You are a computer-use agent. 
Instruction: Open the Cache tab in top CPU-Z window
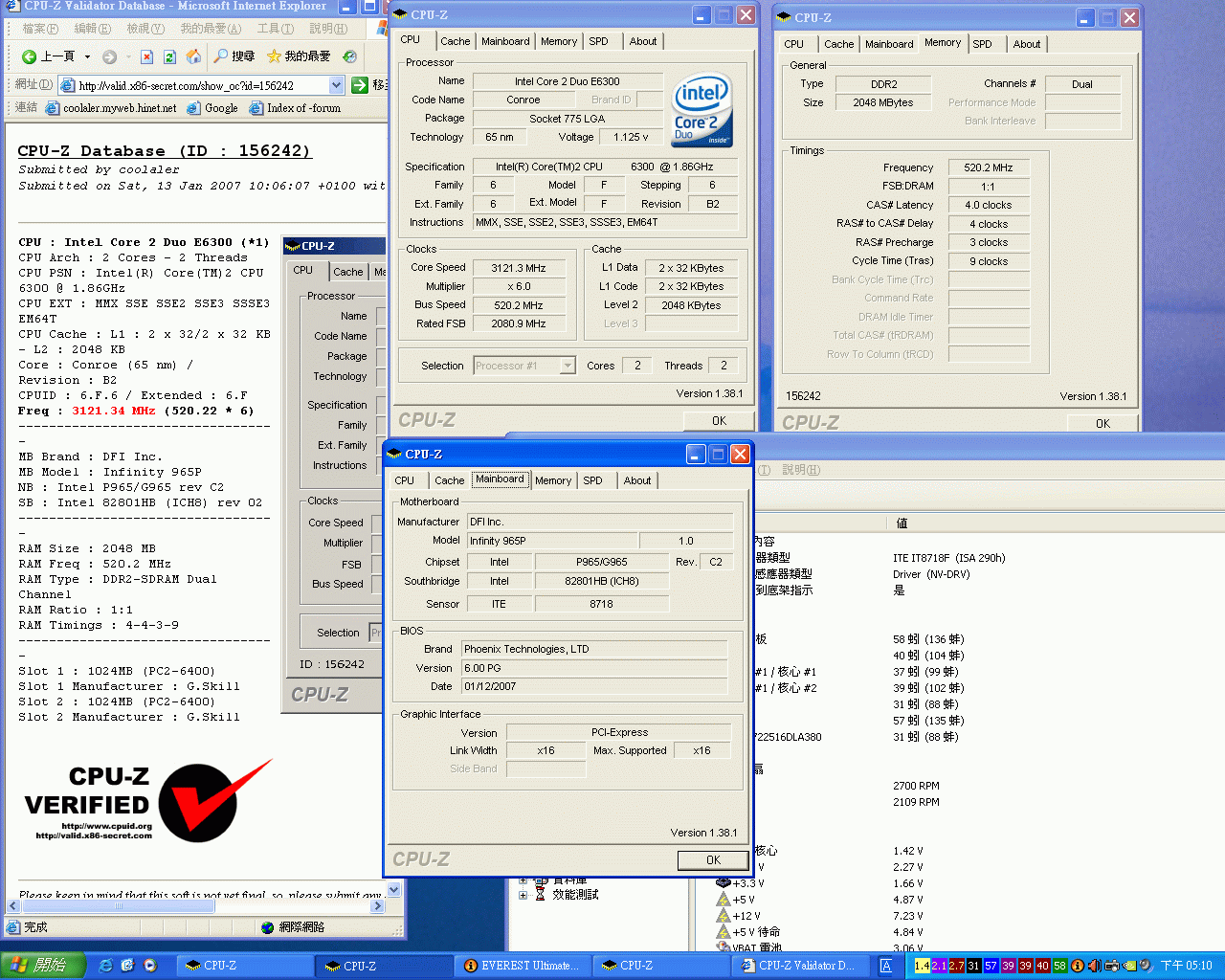[x=455, y=41]
